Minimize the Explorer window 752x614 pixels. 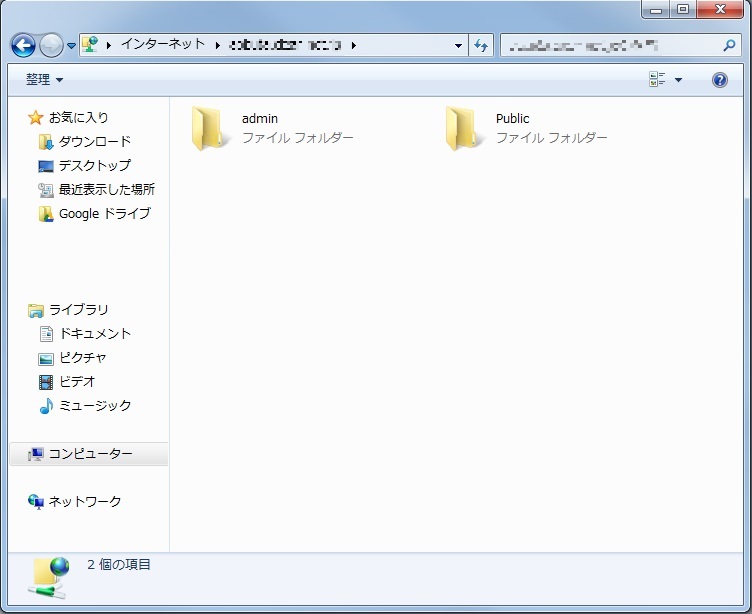pyautogui.click(x=656, y=10)
